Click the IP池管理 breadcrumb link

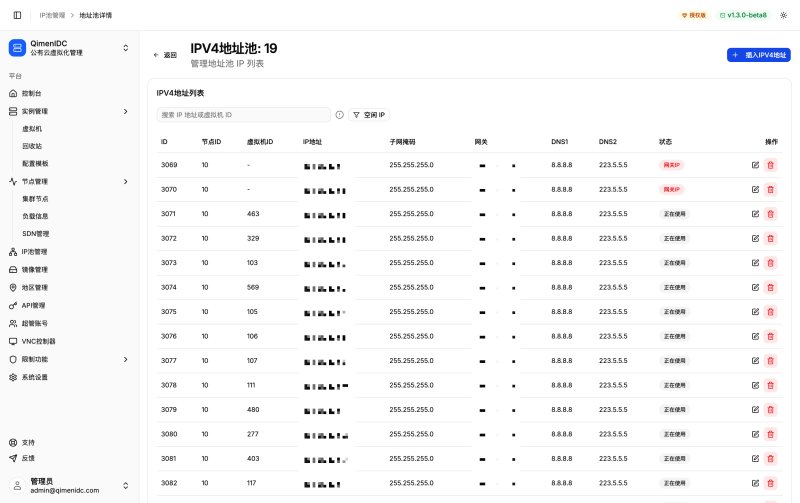[53, 15]
